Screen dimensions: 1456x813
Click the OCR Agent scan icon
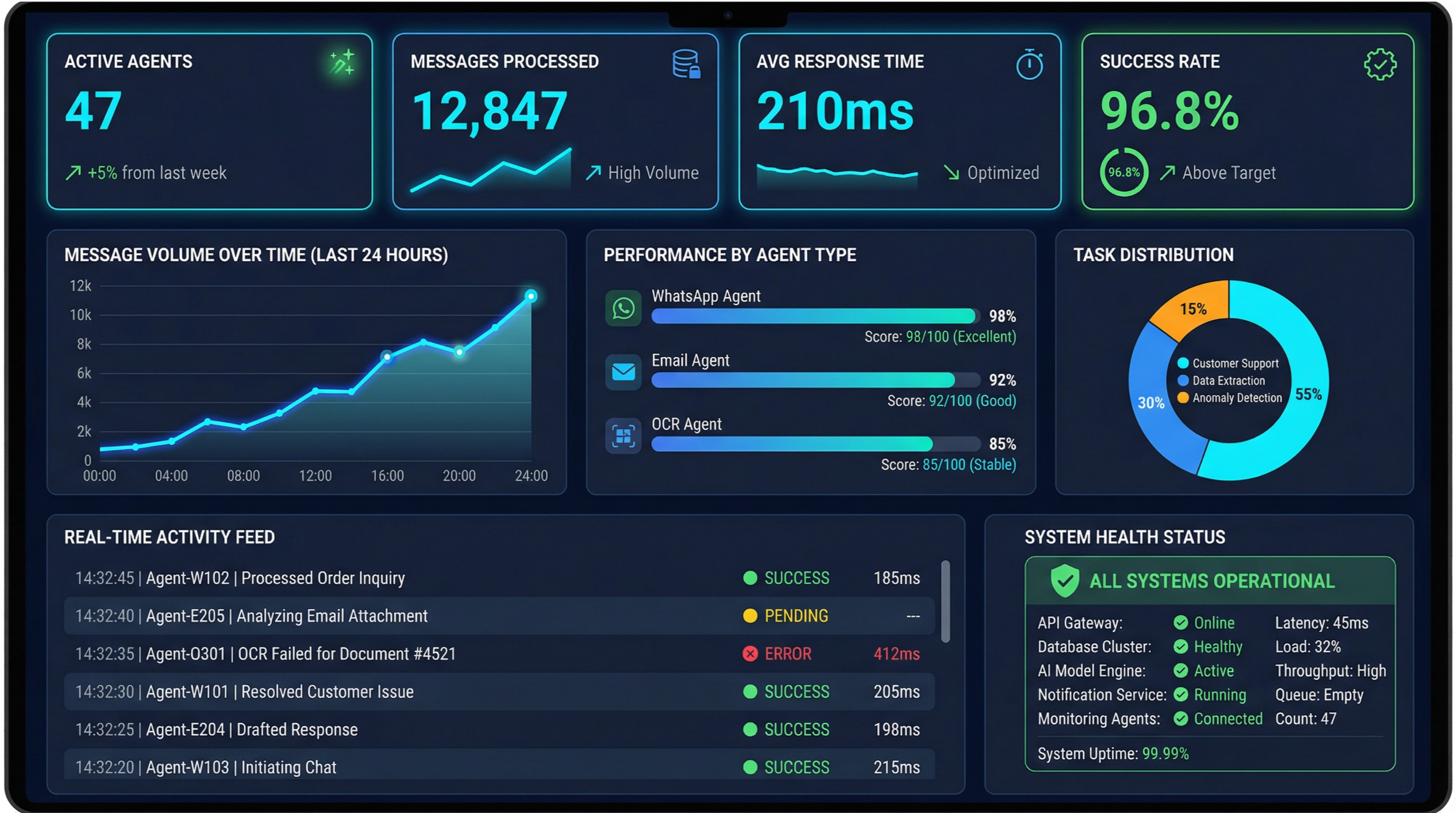[623, 436]
